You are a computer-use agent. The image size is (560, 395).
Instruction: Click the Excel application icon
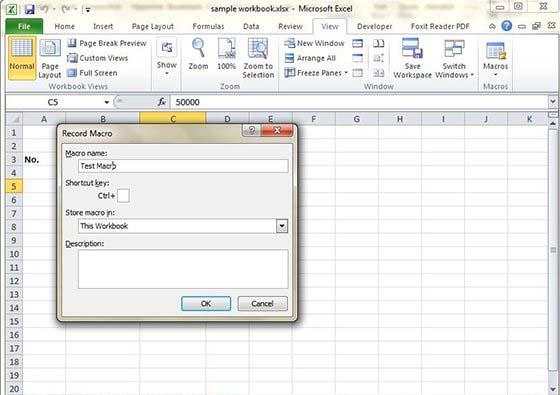point(11,9)
